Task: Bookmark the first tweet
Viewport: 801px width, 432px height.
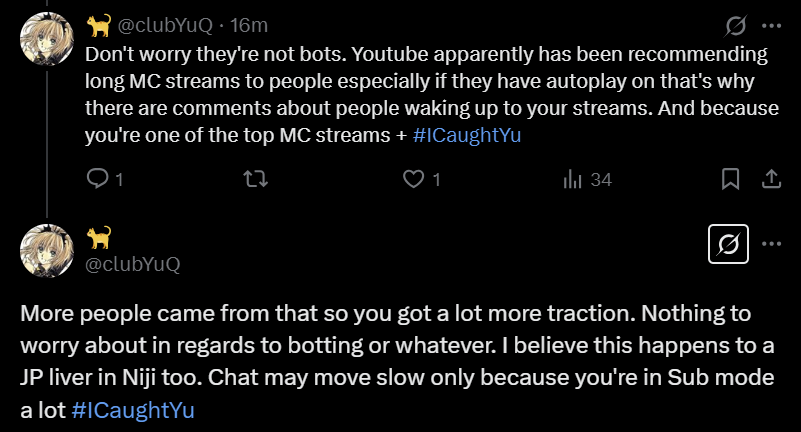Action: 731,179
